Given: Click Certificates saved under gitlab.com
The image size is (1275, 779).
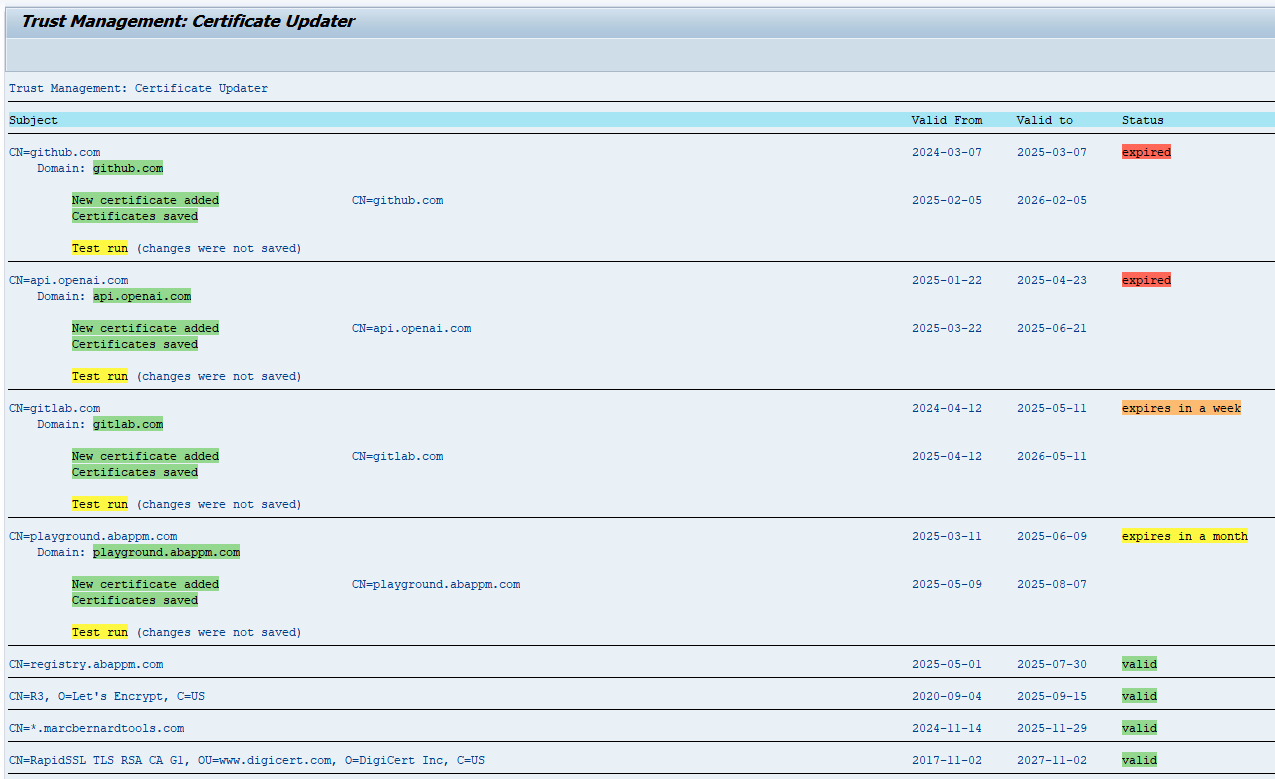Looking at the screenshot, I should click(x=135, y=472).
